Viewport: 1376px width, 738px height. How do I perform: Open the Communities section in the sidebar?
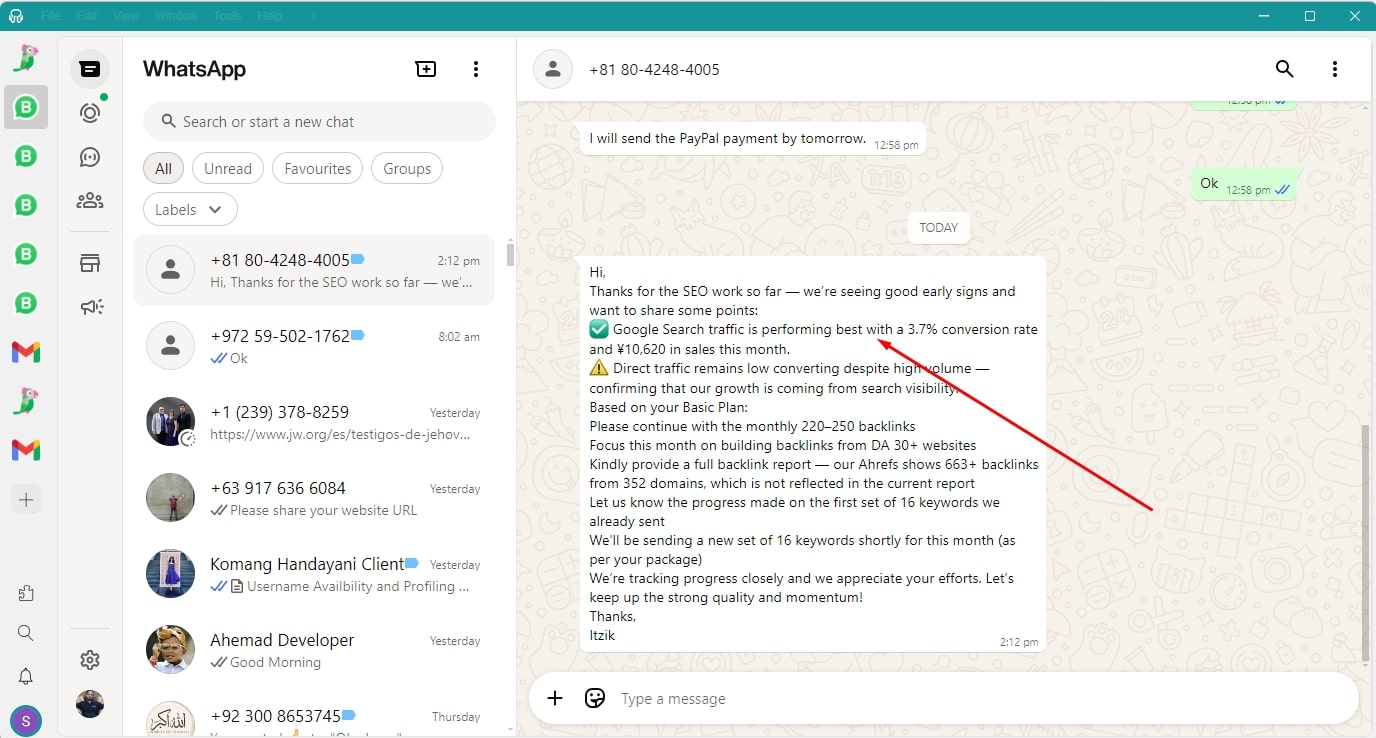[x=90, y=201]
